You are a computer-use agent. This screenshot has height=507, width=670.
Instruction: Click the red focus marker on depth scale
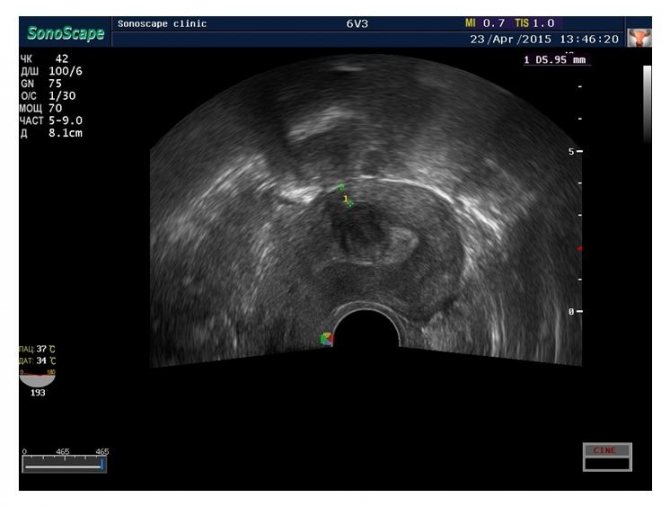[579, 248]
